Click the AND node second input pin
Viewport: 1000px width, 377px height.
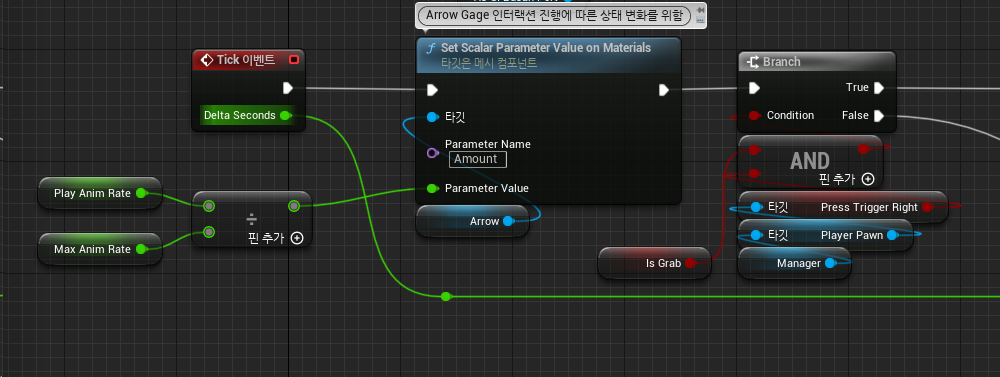[x=754, y=174]
